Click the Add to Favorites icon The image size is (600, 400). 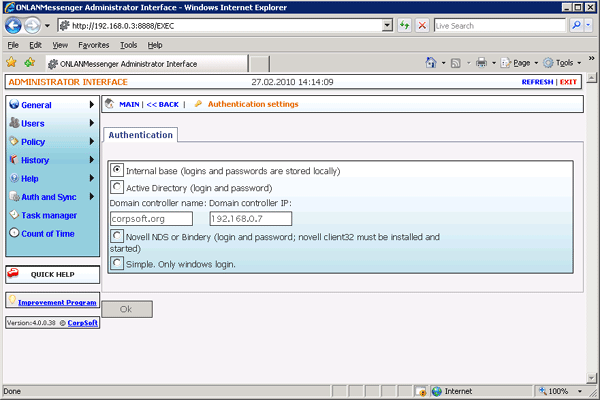[29, 62]
